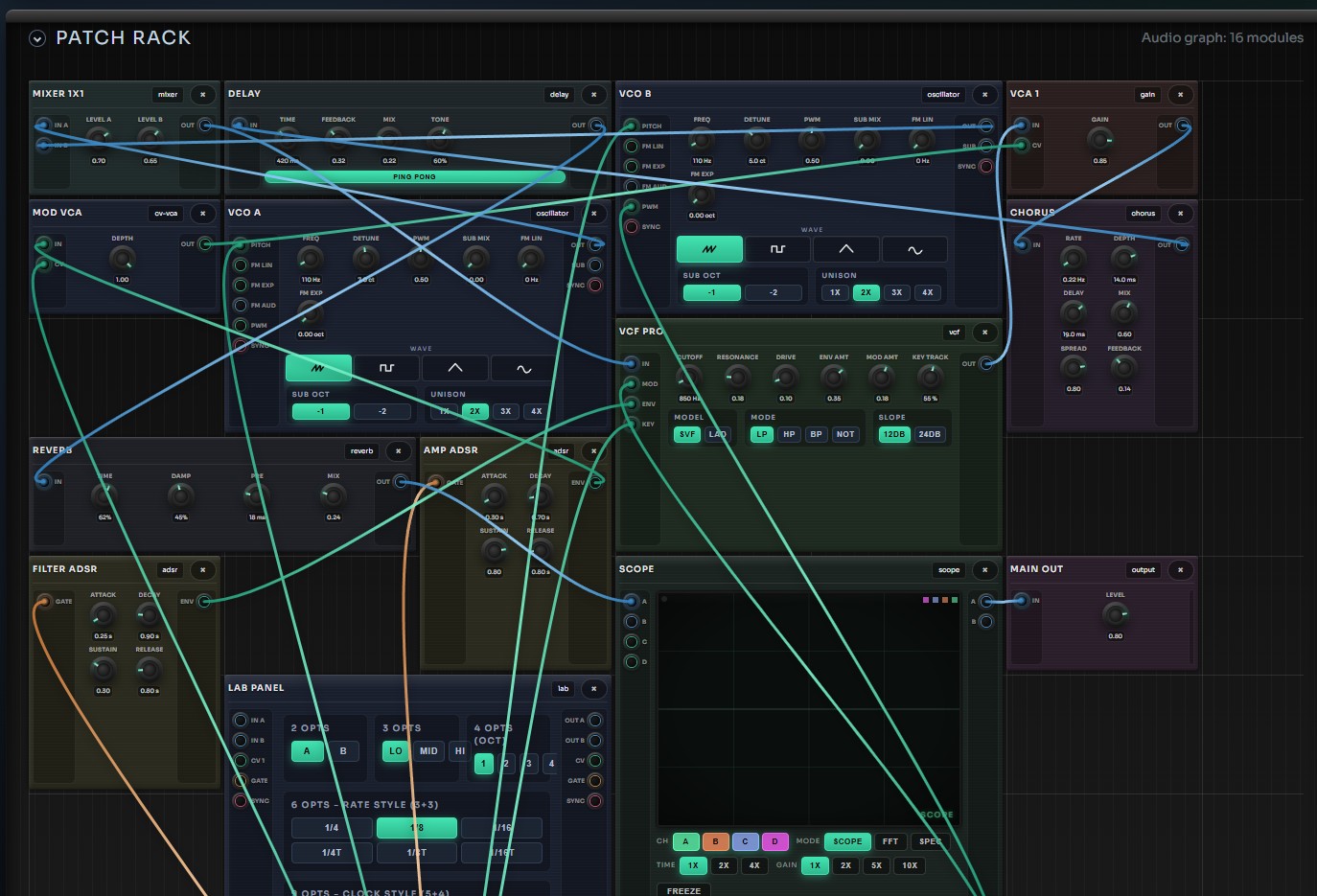Set Scope gain to 10X

click(910, 865)
